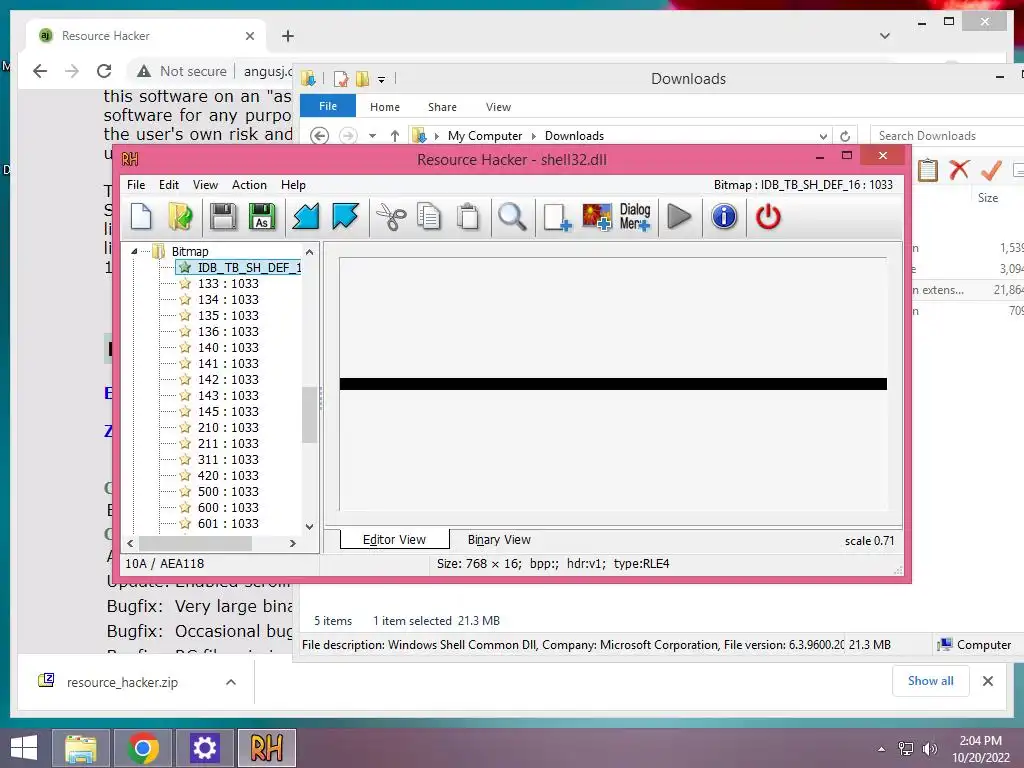Go back in Chrome browser

(40, 71)
